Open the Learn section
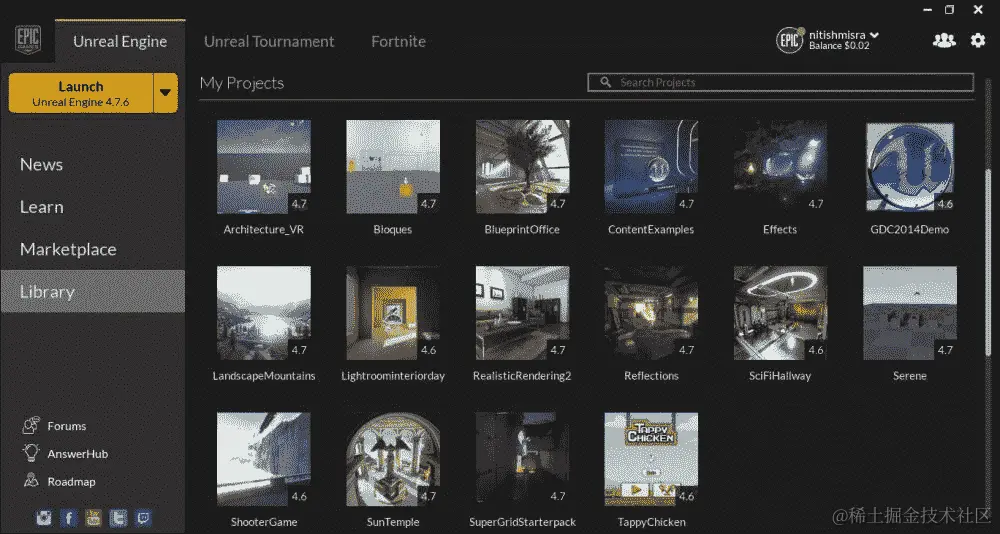The height and width of the screenshot is (534, 1000). pos(41,207)
